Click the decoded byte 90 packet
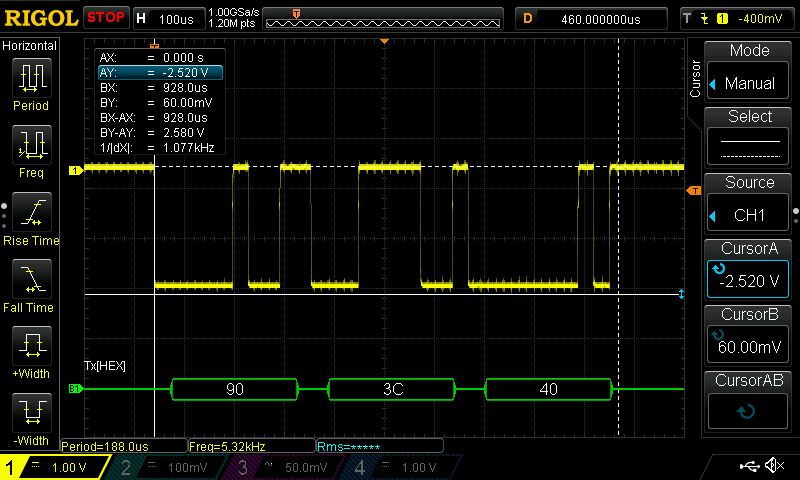The height and width of the screenshot is (480, 800). [x=234, y=389]
